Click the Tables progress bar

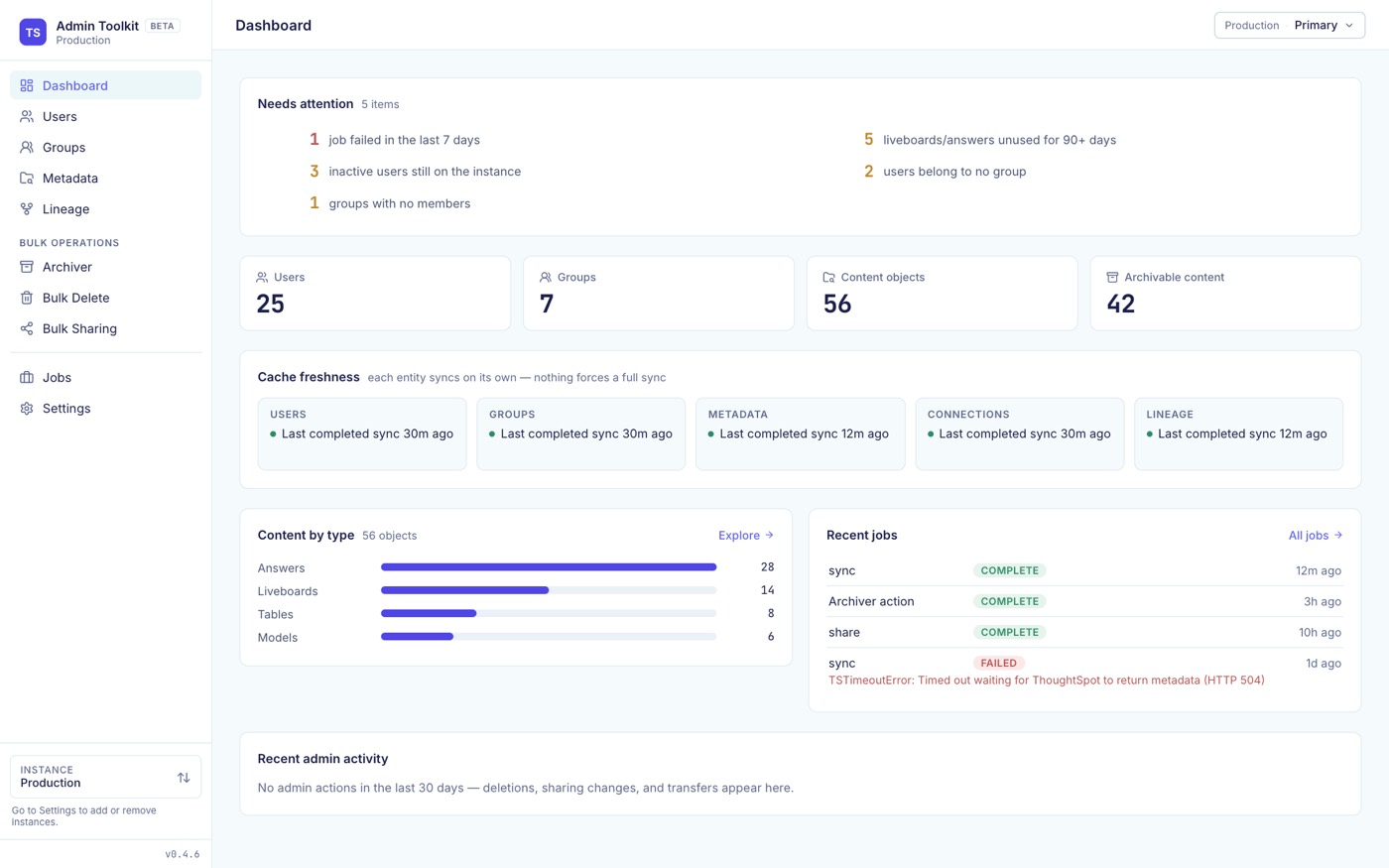click(549, 613)
